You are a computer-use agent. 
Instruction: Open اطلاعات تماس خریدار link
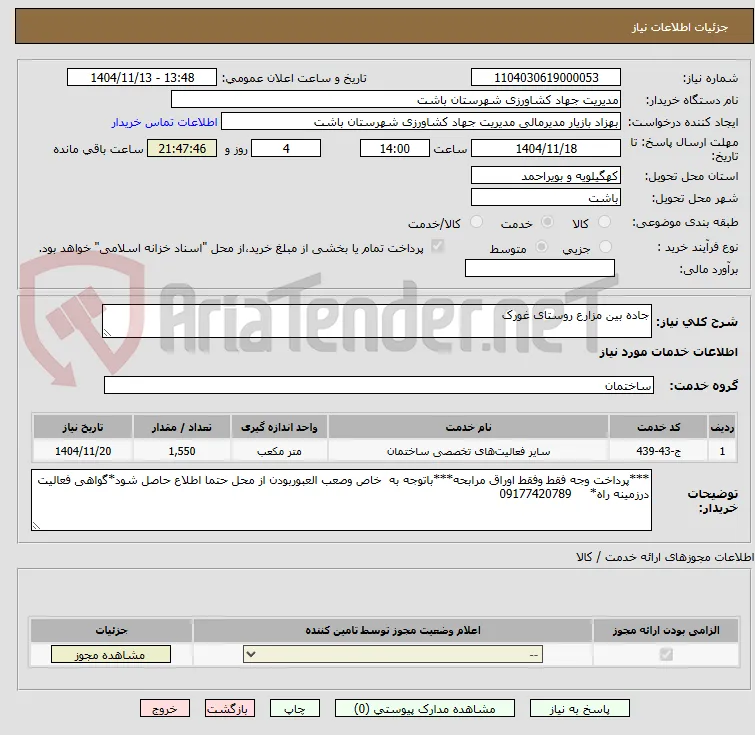(x=165, y=122)
